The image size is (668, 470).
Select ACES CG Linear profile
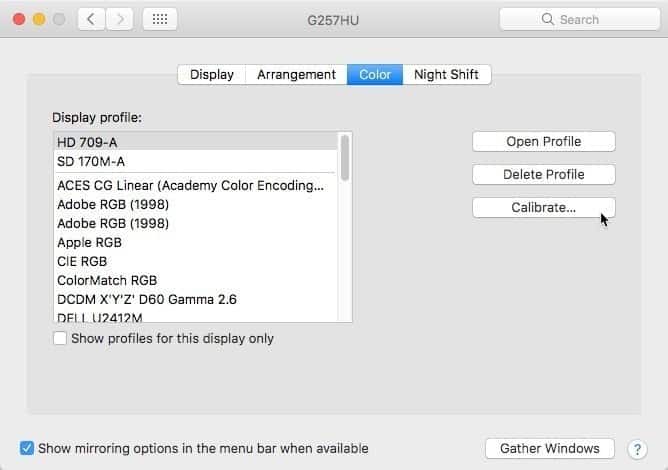(196, 185)
